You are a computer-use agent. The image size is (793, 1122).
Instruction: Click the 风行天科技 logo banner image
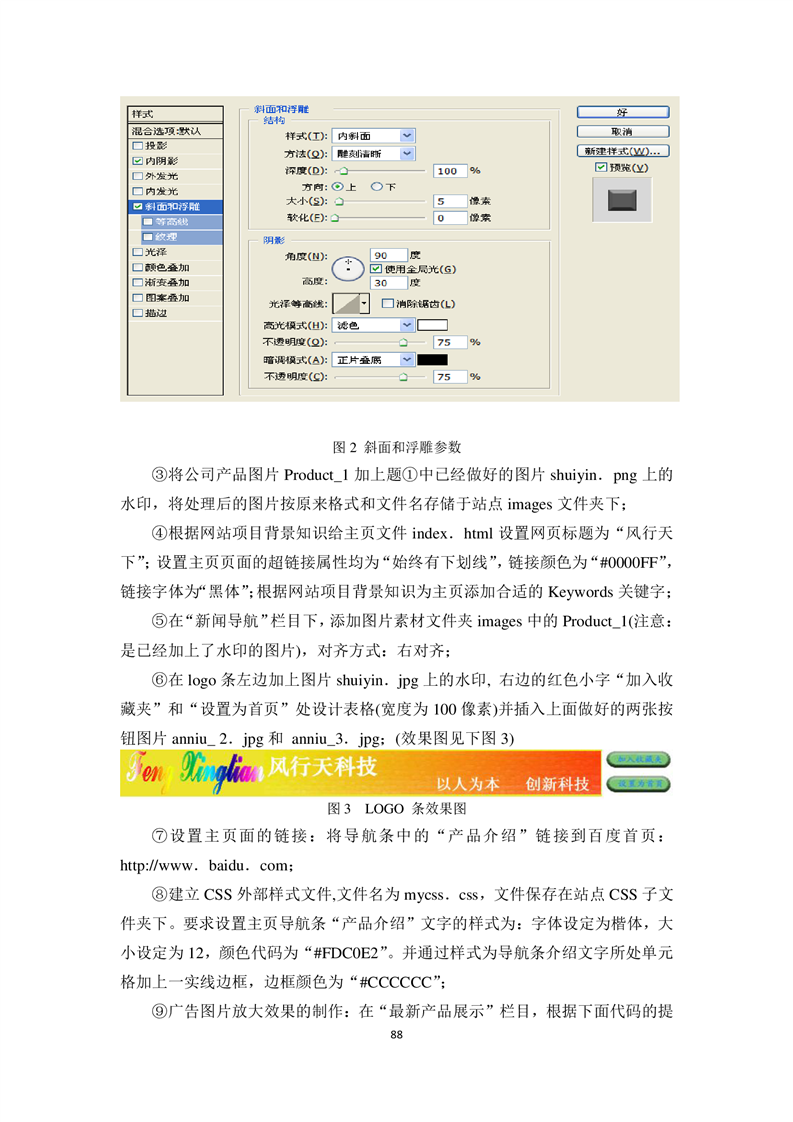[x=361, y=774]
